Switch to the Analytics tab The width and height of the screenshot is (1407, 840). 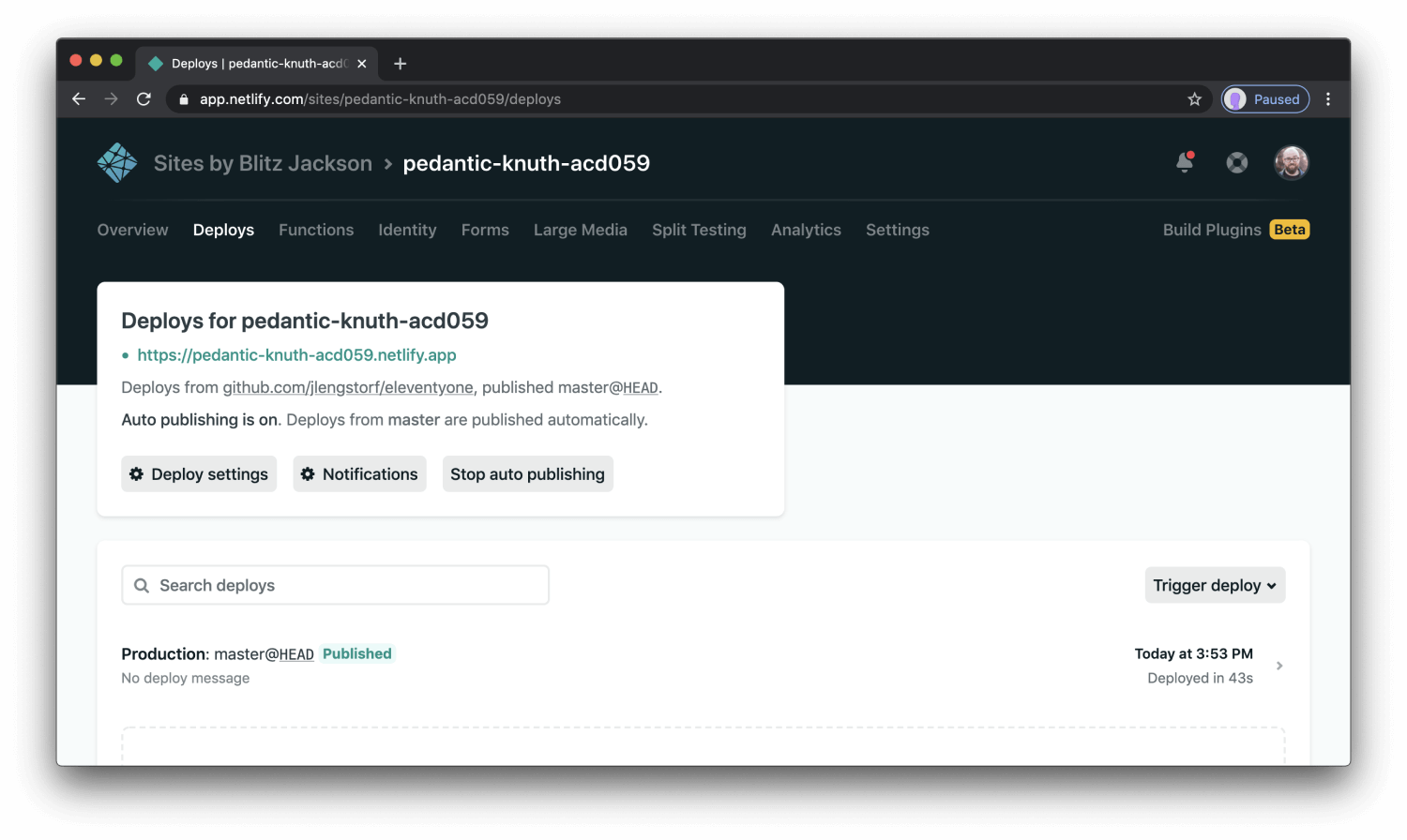[x=806, y=230]
